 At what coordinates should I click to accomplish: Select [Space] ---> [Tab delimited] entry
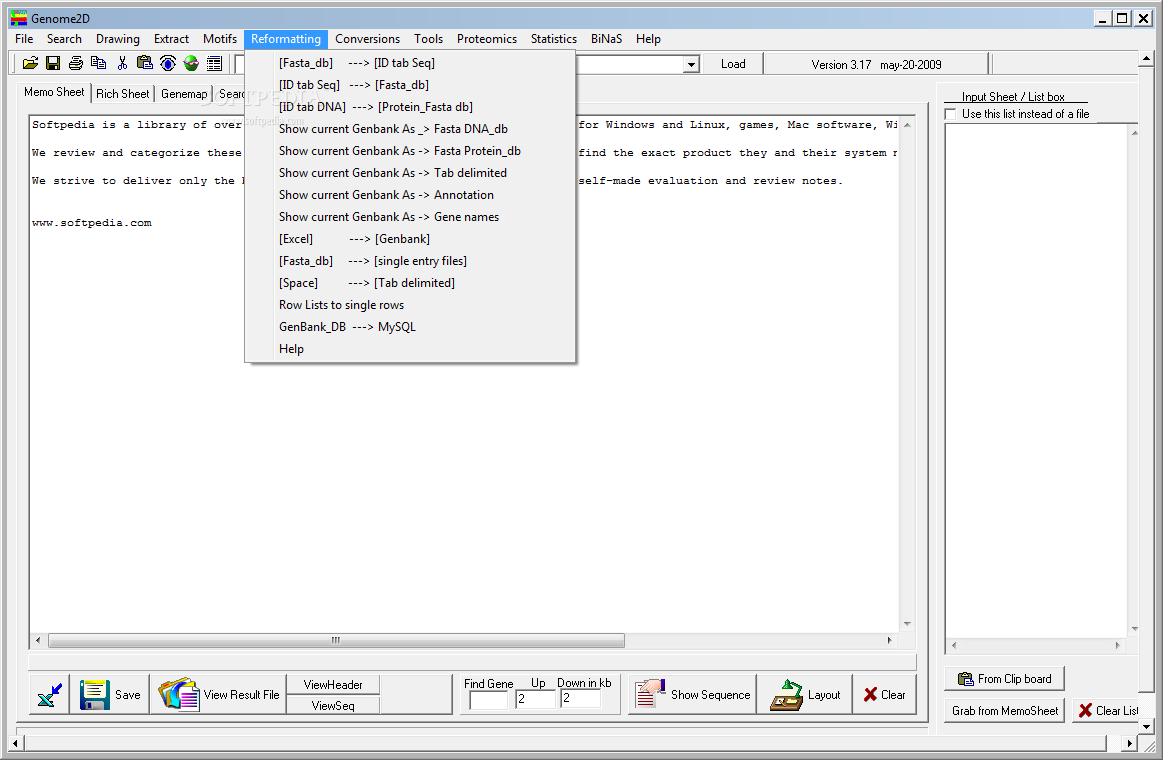click(410, 282)
